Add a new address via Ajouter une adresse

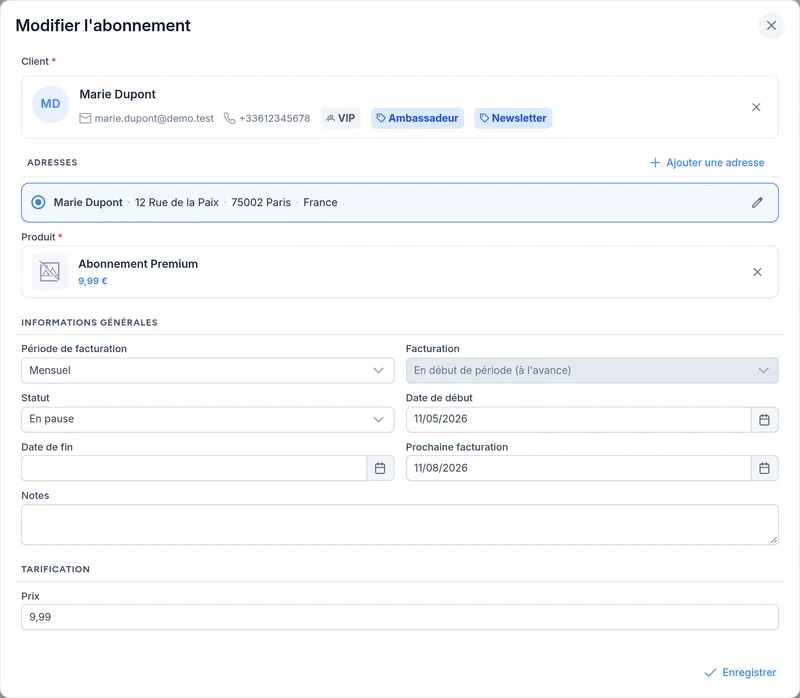(x=707, y=163)
